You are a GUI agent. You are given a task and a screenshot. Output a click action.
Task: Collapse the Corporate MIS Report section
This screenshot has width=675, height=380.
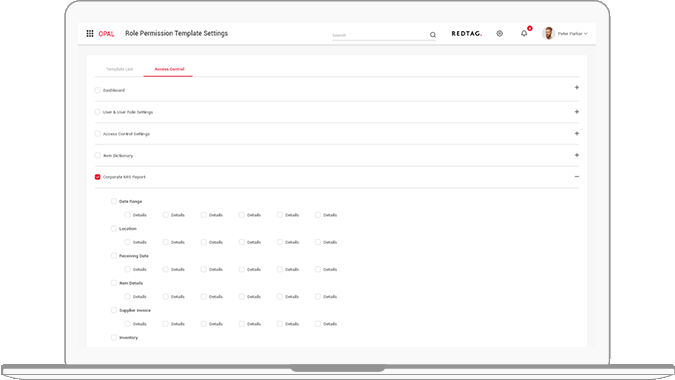(577, 176)
